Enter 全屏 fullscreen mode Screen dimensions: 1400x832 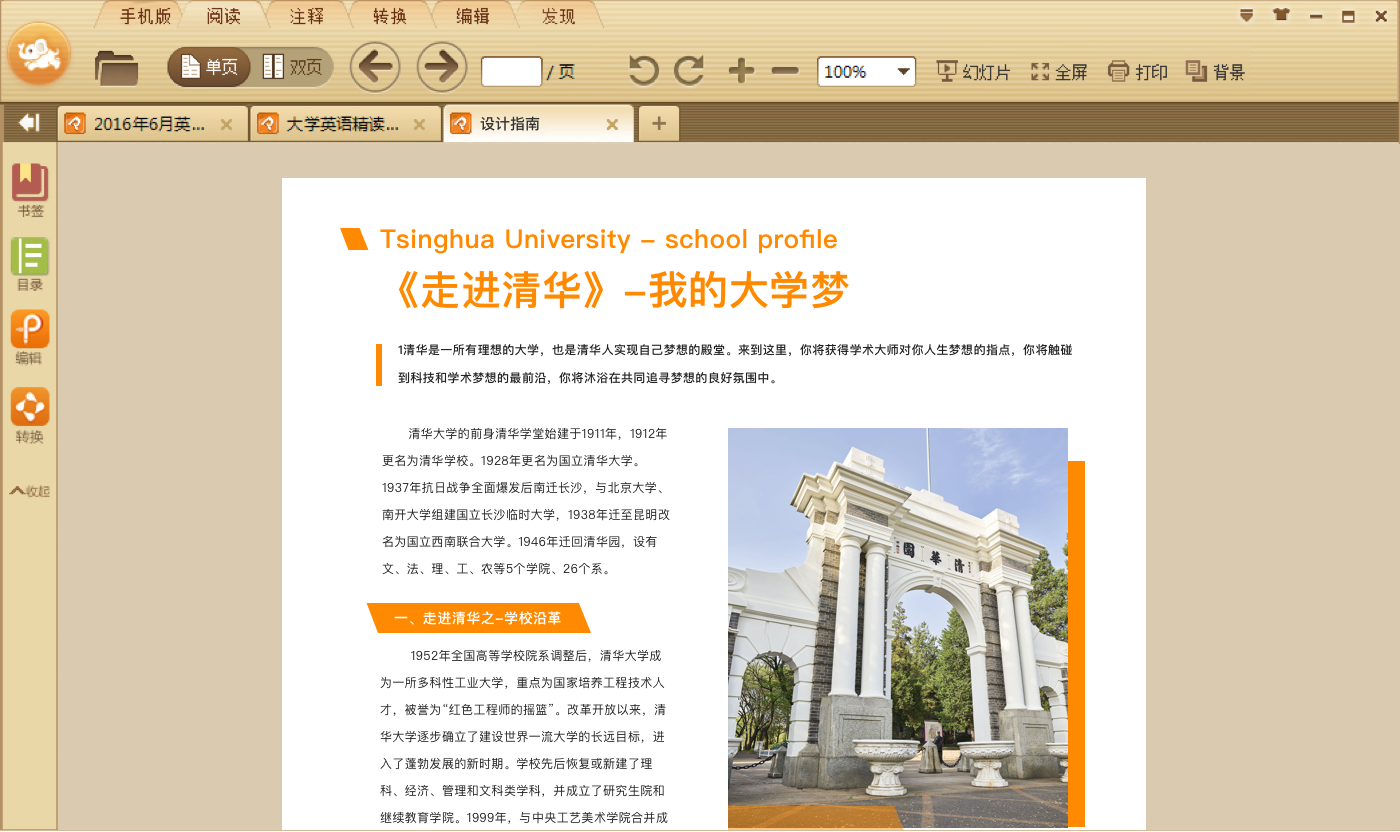click(x=1057, y=70)
